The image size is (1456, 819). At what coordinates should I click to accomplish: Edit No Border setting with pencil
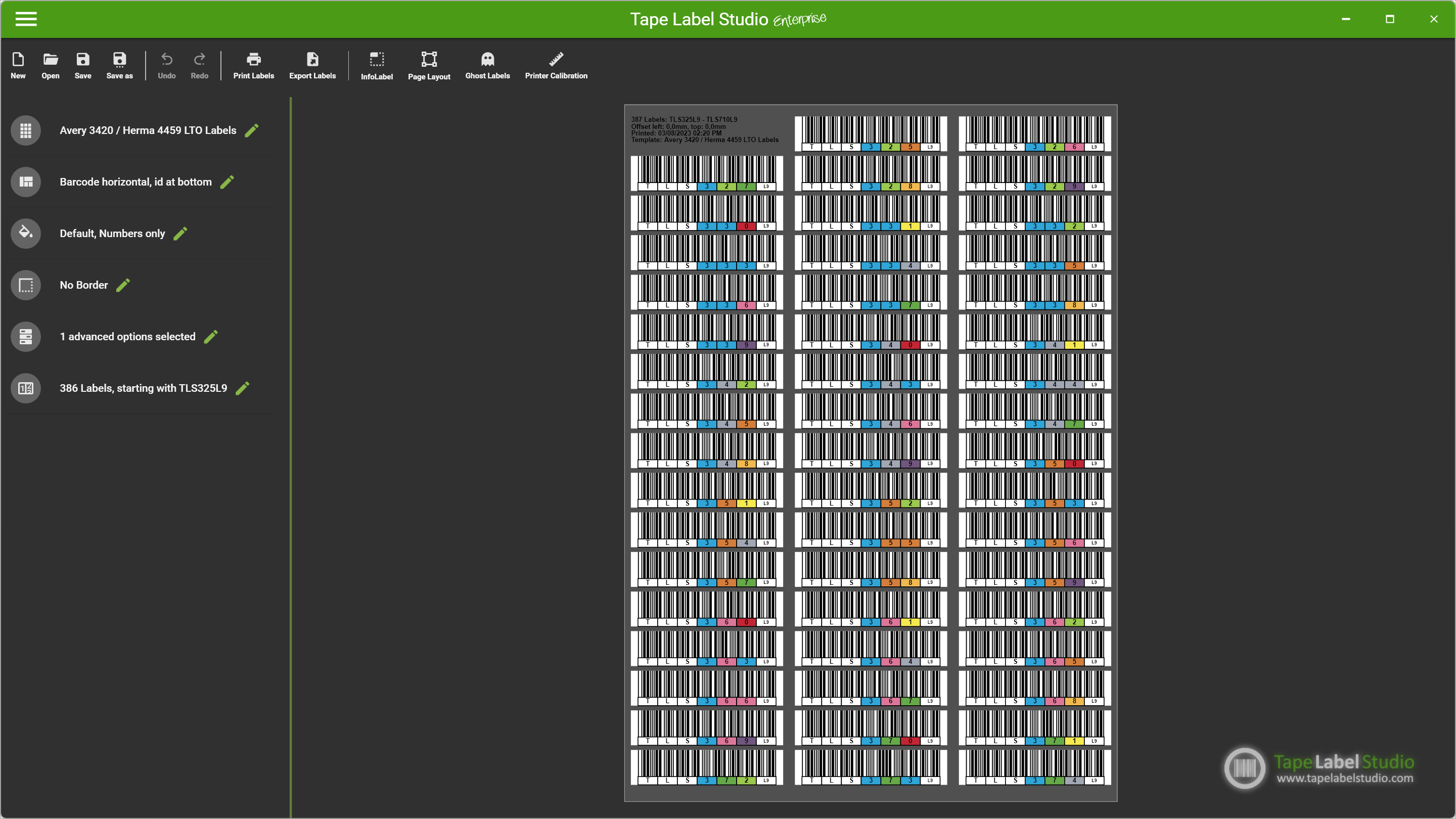click(123, 285)
